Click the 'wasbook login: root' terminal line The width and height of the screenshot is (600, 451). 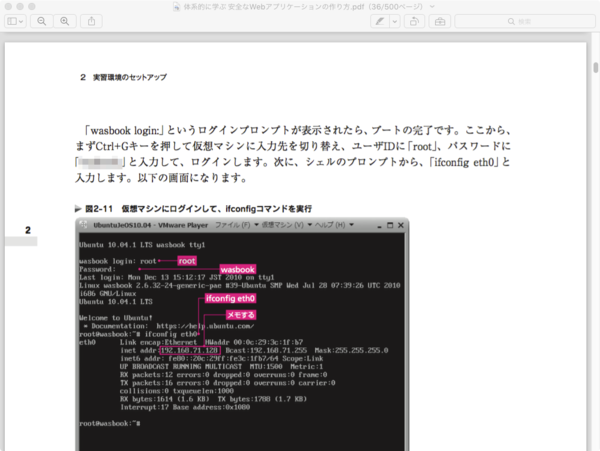[118, 261]
